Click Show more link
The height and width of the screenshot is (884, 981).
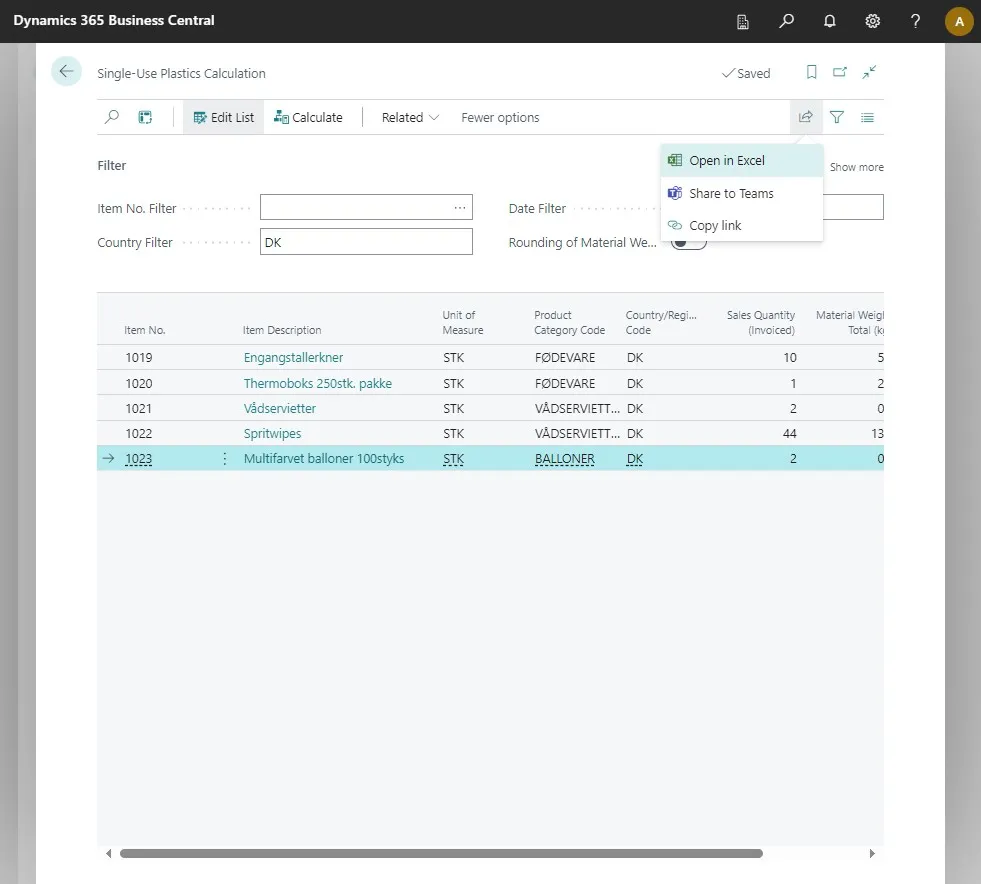click(856, 167)
